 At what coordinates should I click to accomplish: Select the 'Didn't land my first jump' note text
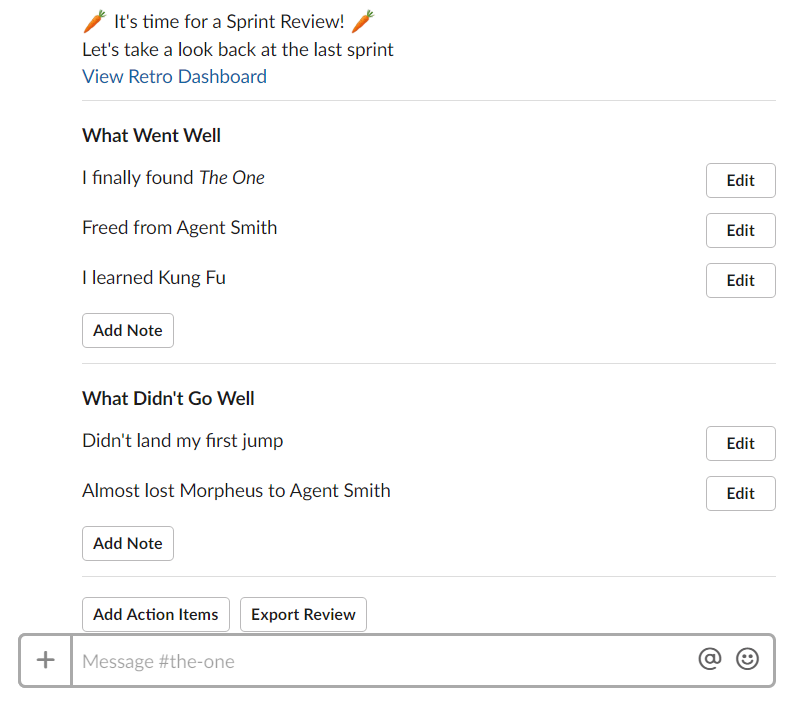pos(182,441)
